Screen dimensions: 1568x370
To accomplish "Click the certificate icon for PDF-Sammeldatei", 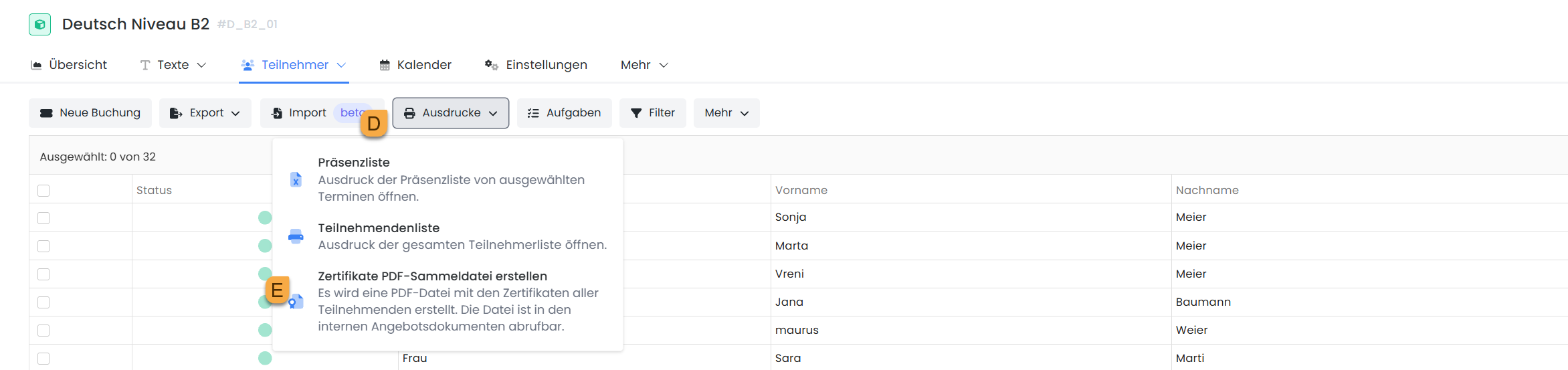I will pos(296,302).
